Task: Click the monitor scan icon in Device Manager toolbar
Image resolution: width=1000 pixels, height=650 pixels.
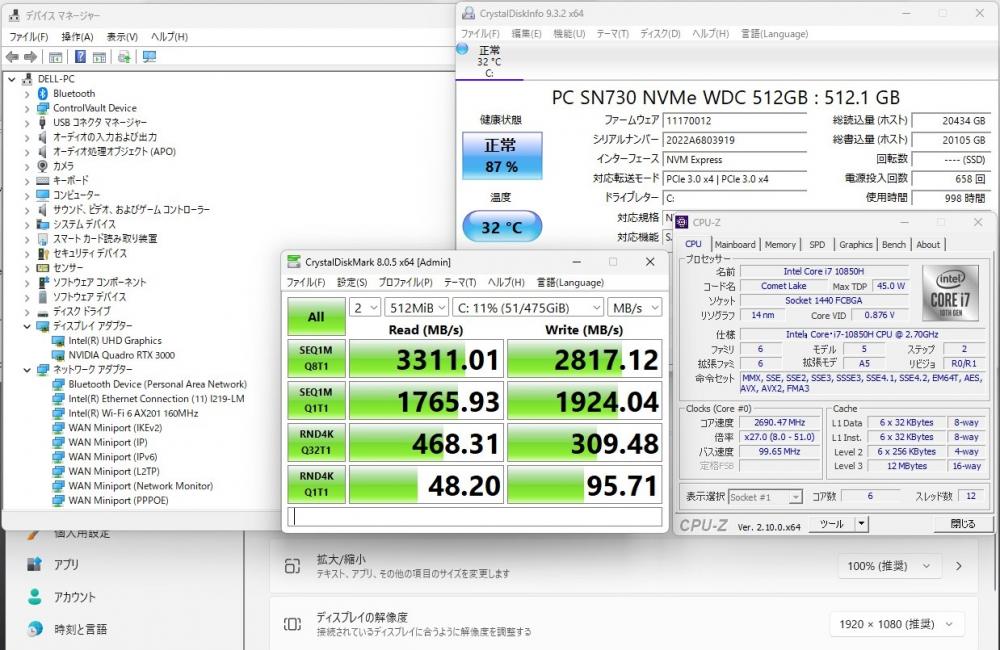Action: (149, 57)
